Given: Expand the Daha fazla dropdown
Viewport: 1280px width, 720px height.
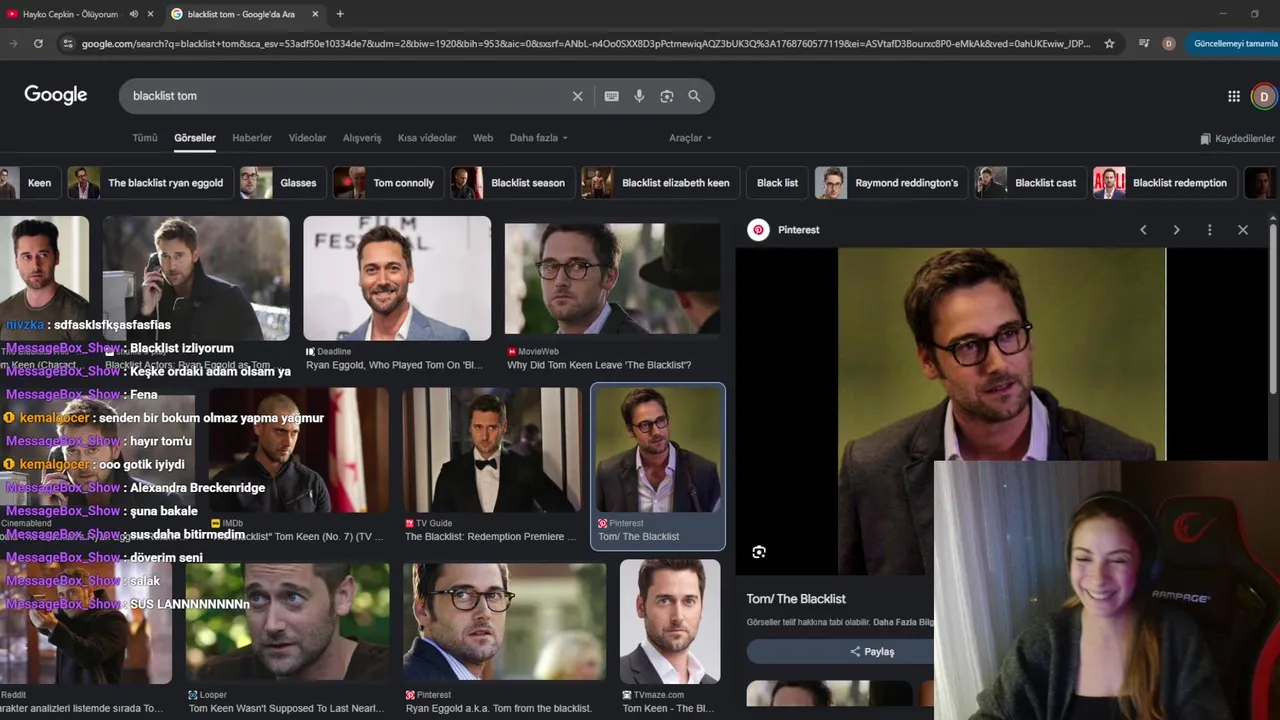Looking at the screenshot, I should pos(538,138).
